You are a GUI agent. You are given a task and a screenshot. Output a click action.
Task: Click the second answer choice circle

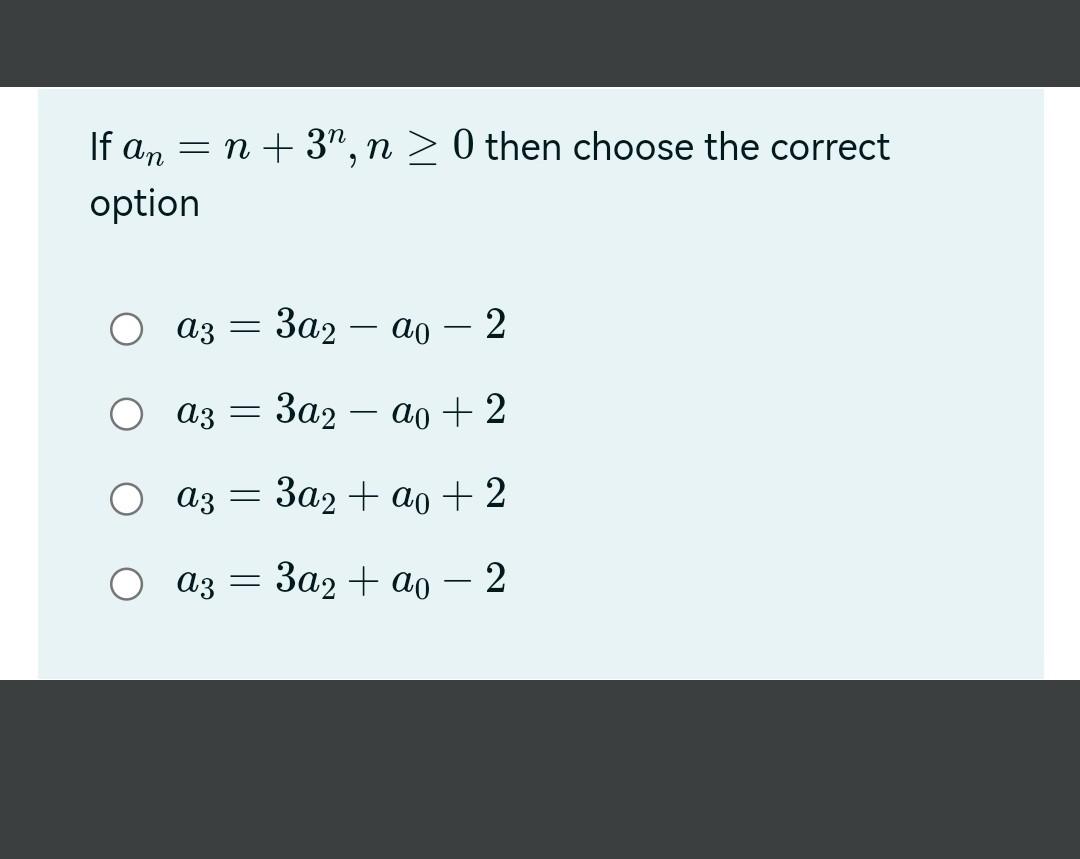[x=126, y=412]
